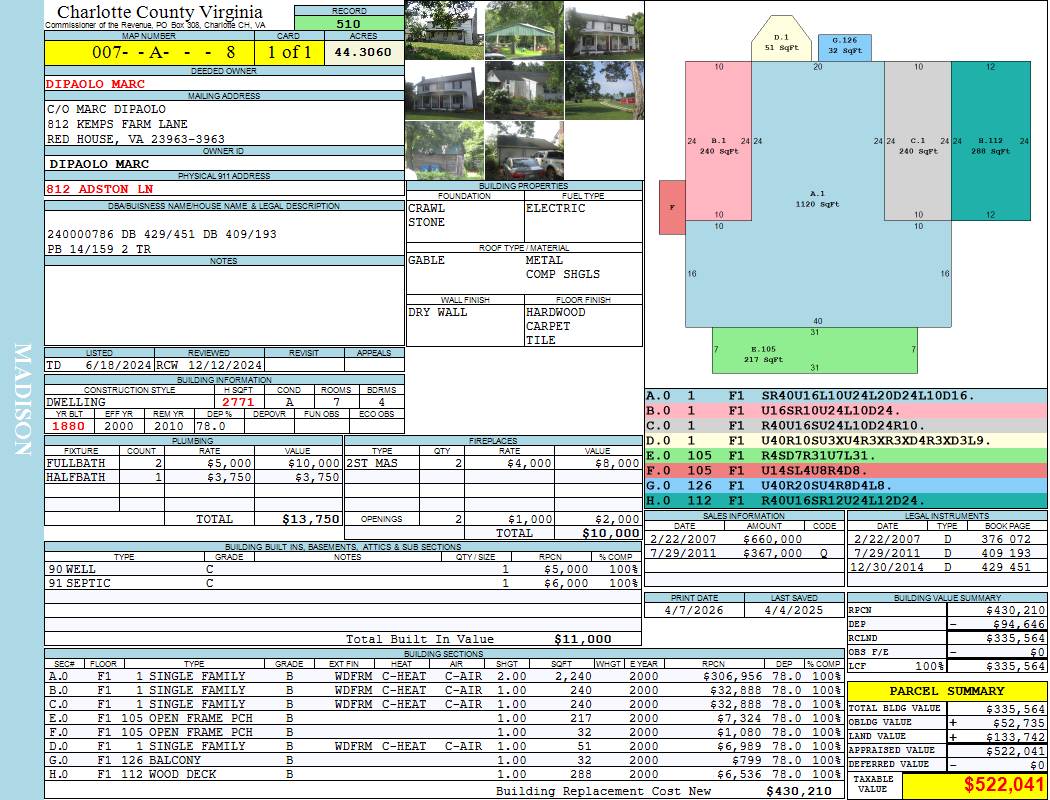Click the last saved date 4/4/2025

click(794, 610)
